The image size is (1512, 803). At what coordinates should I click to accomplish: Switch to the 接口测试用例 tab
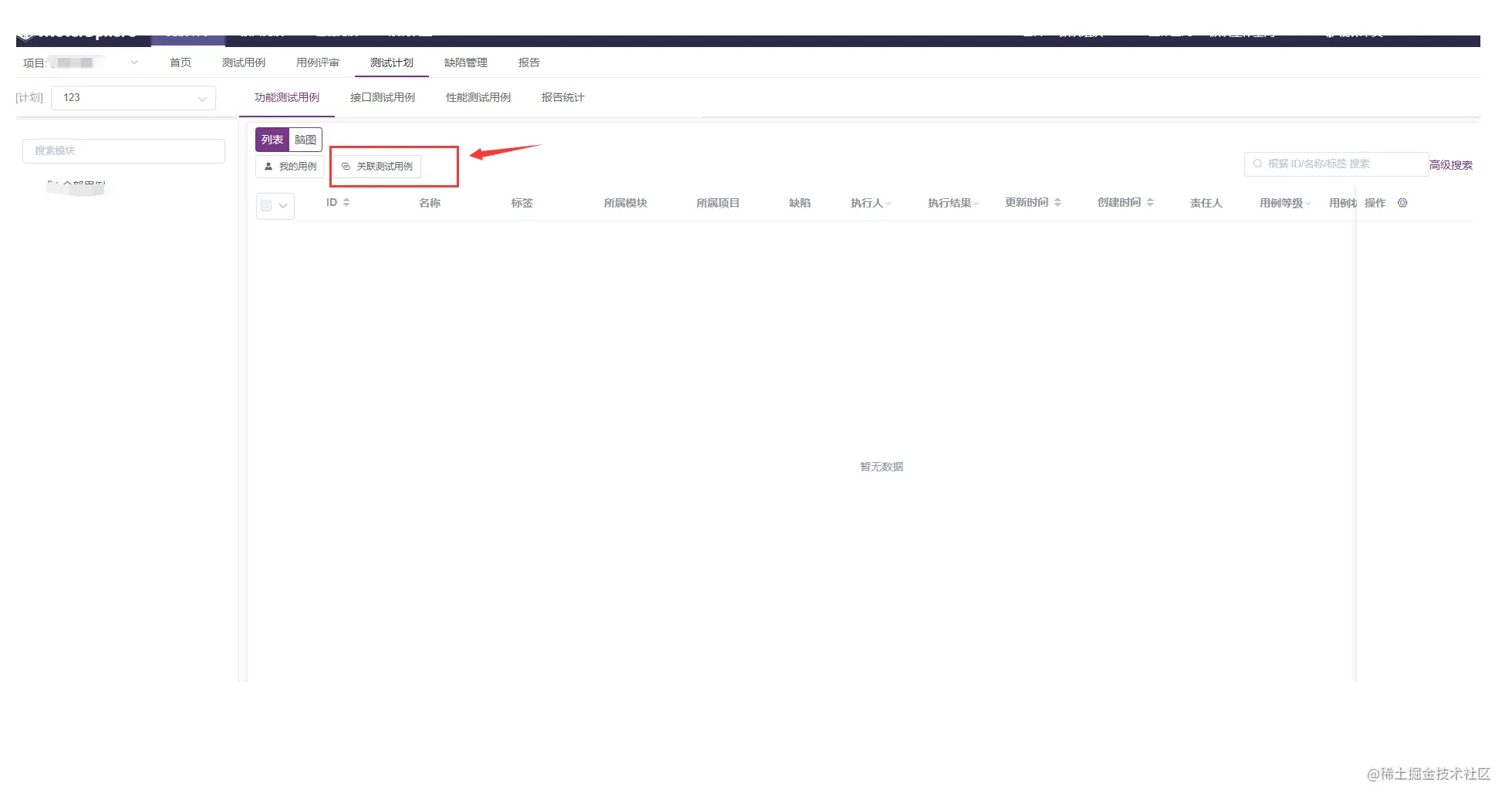pyautogui.click(x=383, y=97)
